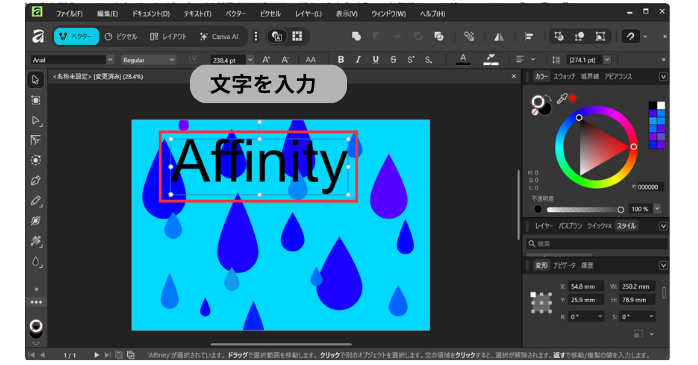Screen dimensions: 698x365
Task: Toggle bold formatting
Action: tap(341, 60)
